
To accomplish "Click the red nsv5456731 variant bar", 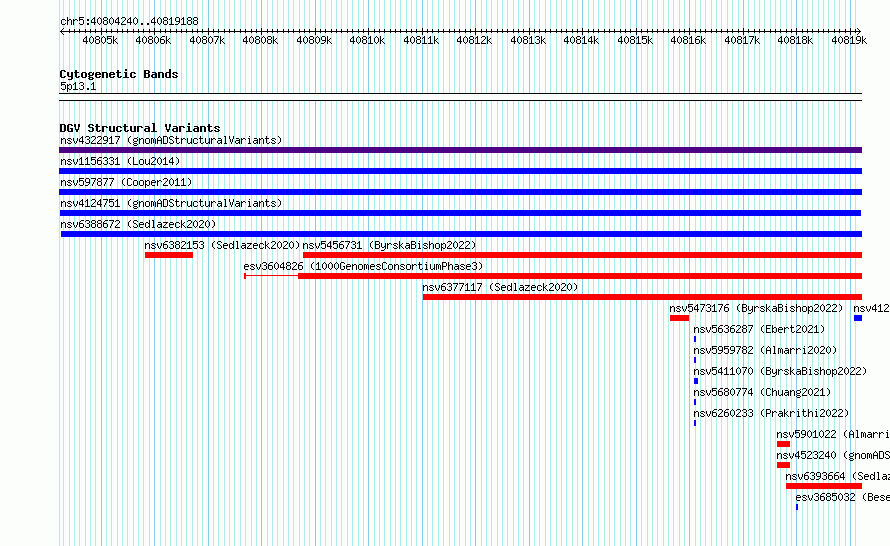I will click(582, 255).
